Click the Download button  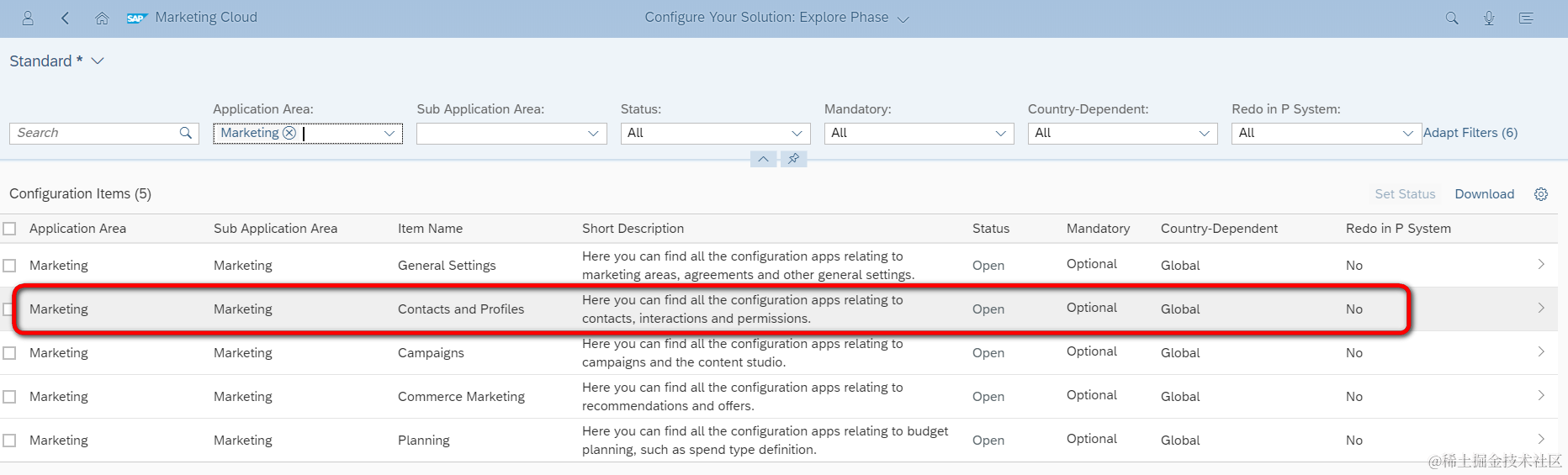[x=1484, y=194]
